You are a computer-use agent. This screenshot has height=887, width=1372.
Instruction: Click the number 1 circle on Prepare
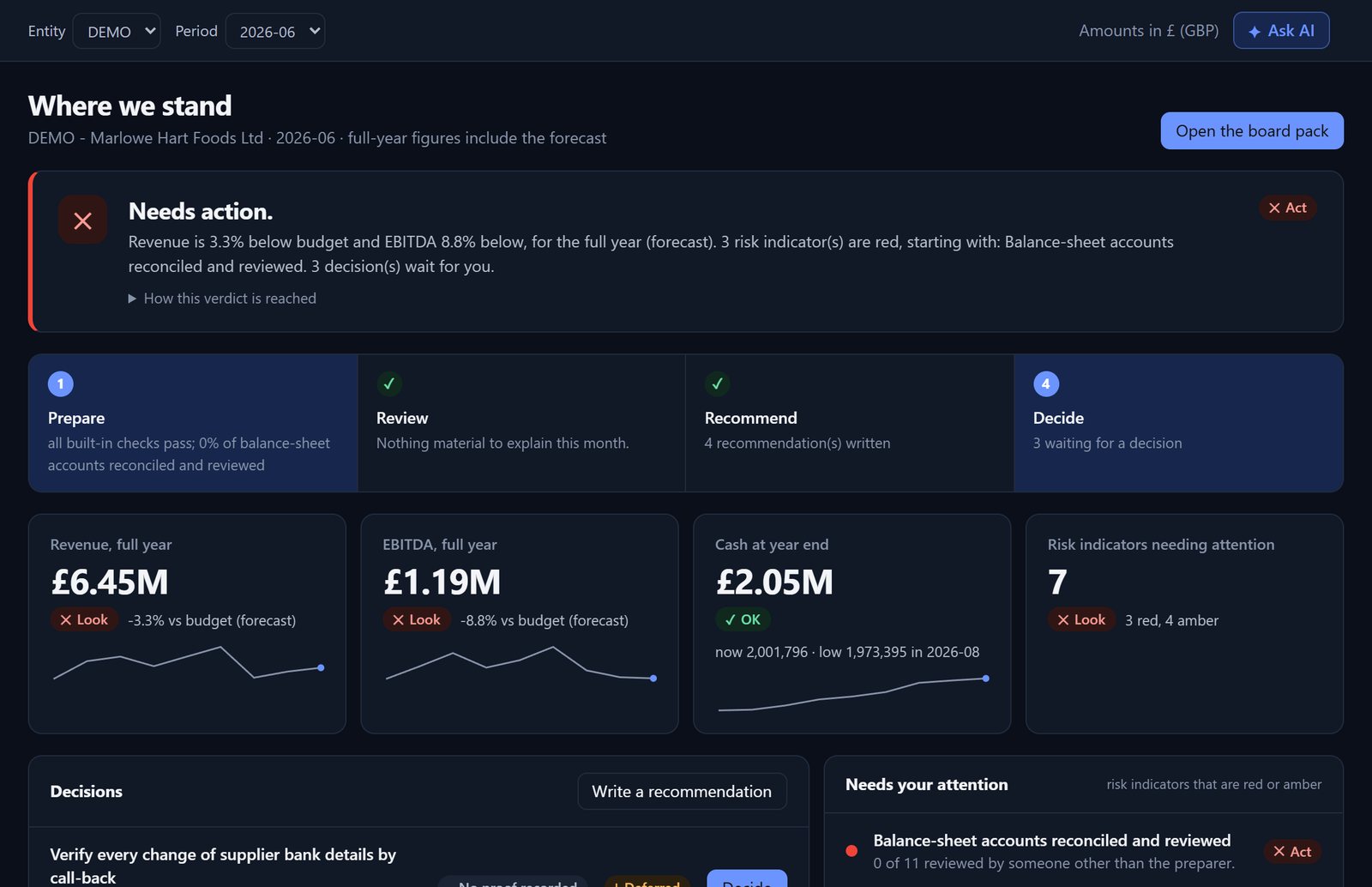pyautogui.click(x=60, y=383)
